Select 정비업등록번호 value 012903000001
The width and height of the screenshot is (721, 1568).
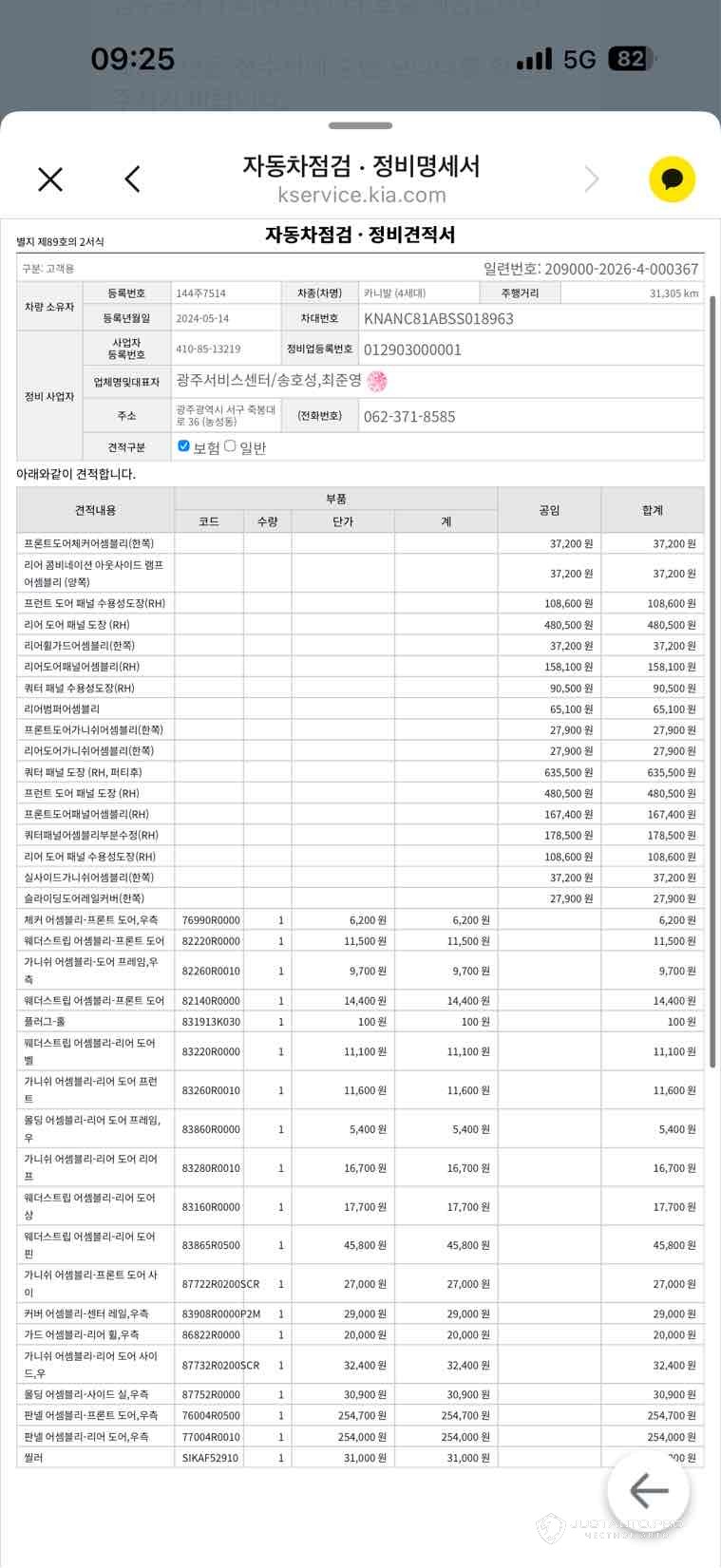pyautogui.click(x=412, y=349)
